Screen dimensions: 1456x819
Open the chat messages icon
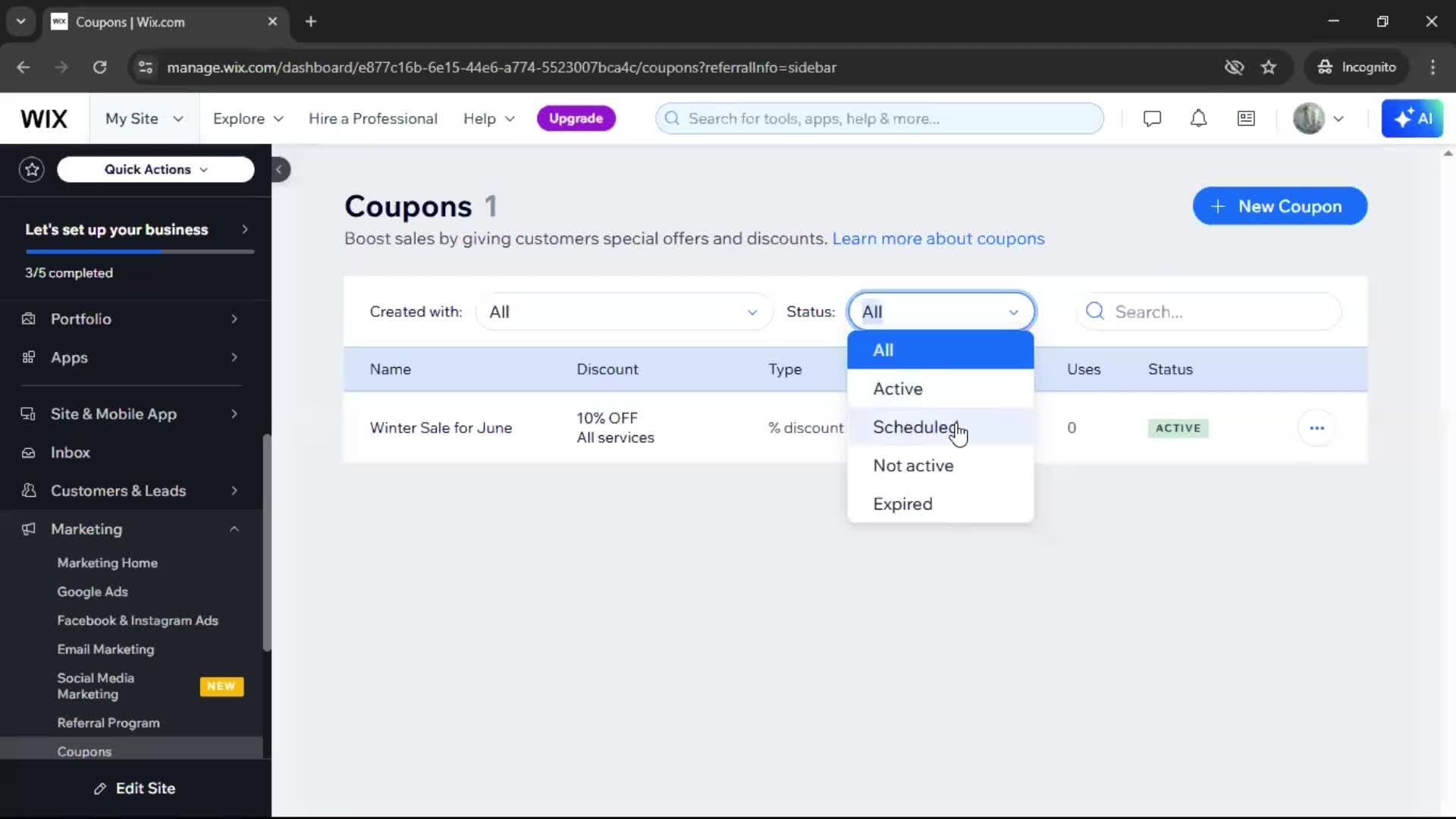(1152, 118)
